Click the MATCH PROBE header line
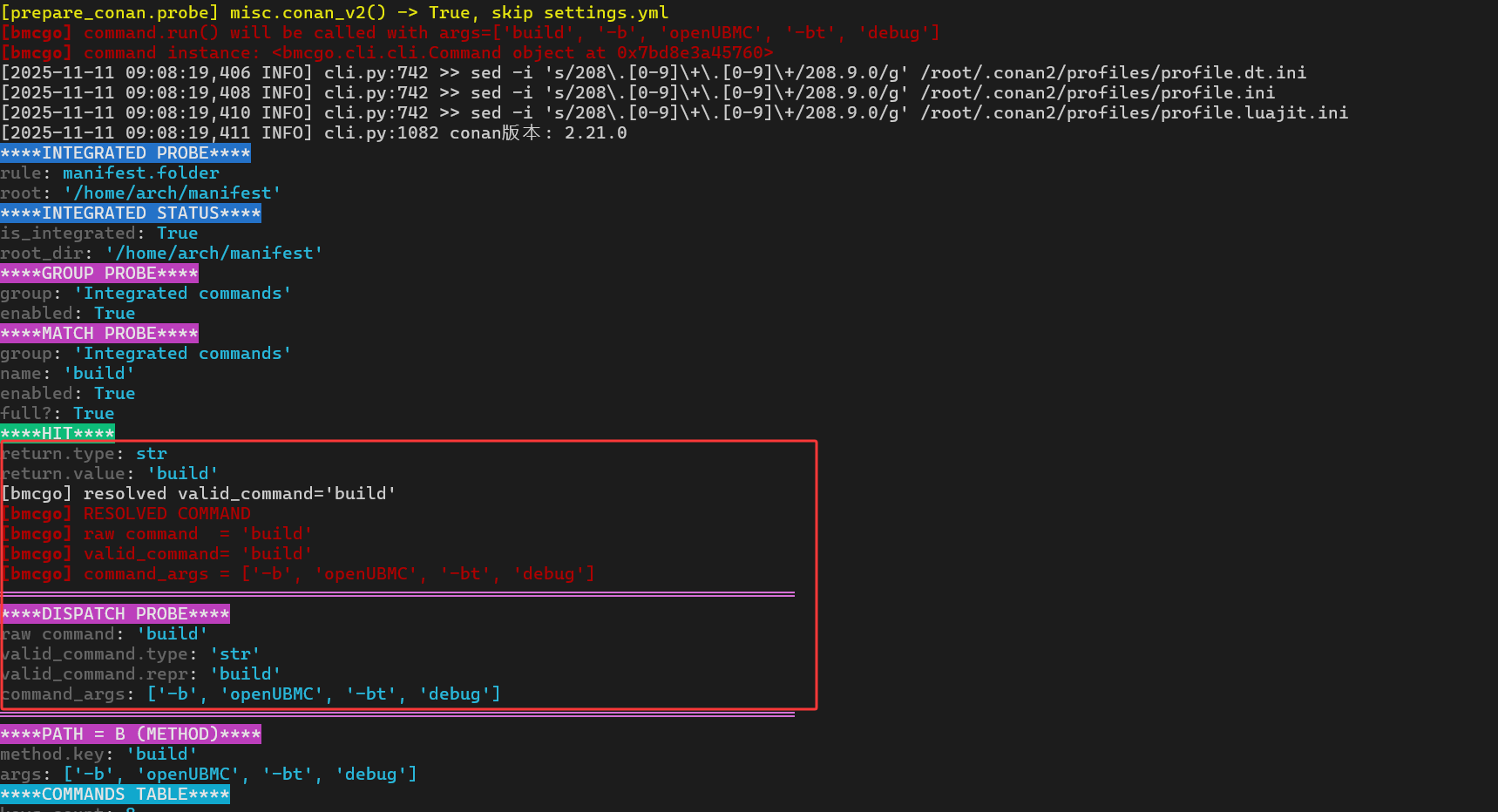This screenshot has height=812, width=1498. 99,334
